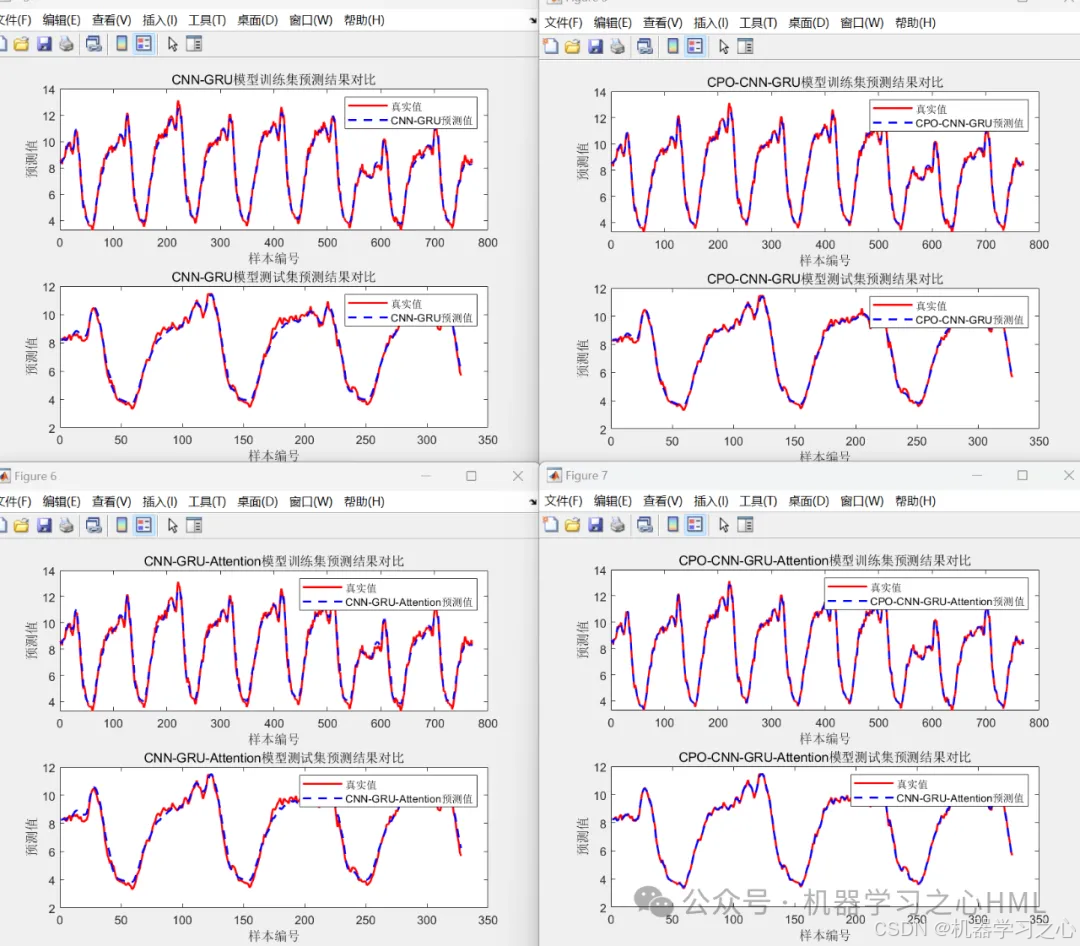
Task: Toggle the insert colorbar icon in Figure 7
Action: click(x=673, y=525)
